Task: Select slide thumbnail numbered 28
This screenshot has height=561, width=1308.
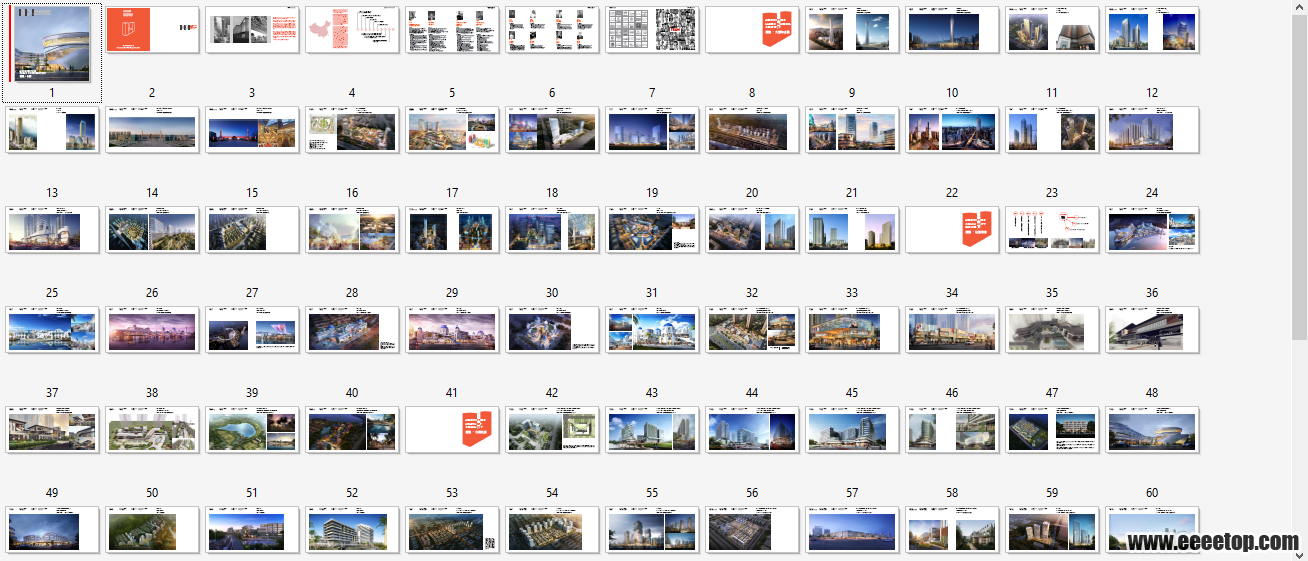Action: click(x=352, y=230)
